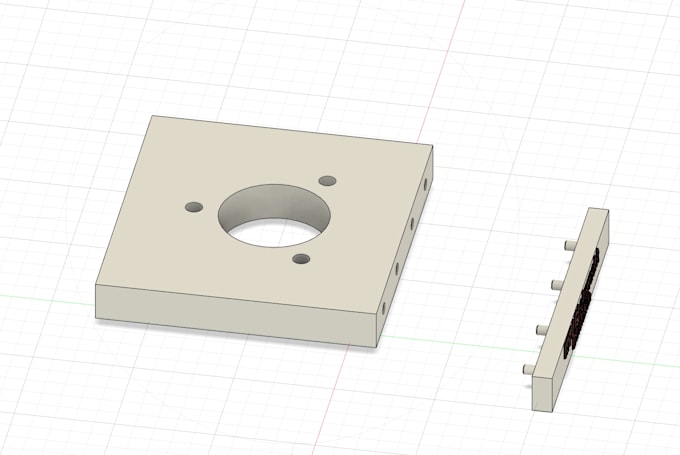This screenshot has width=680, height=455.
Task: Select the front side face of the square plate
Action: (235, 315)
